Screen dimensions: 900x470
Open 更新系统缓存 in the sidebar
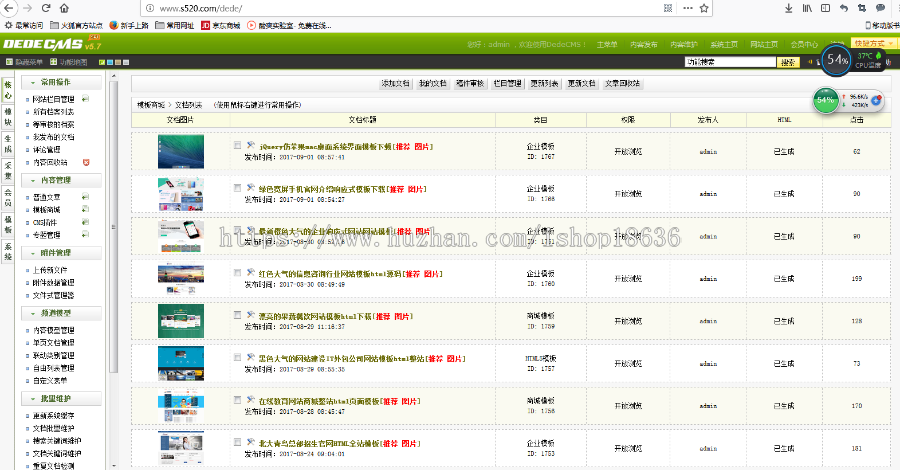click(x=53, y=416)
